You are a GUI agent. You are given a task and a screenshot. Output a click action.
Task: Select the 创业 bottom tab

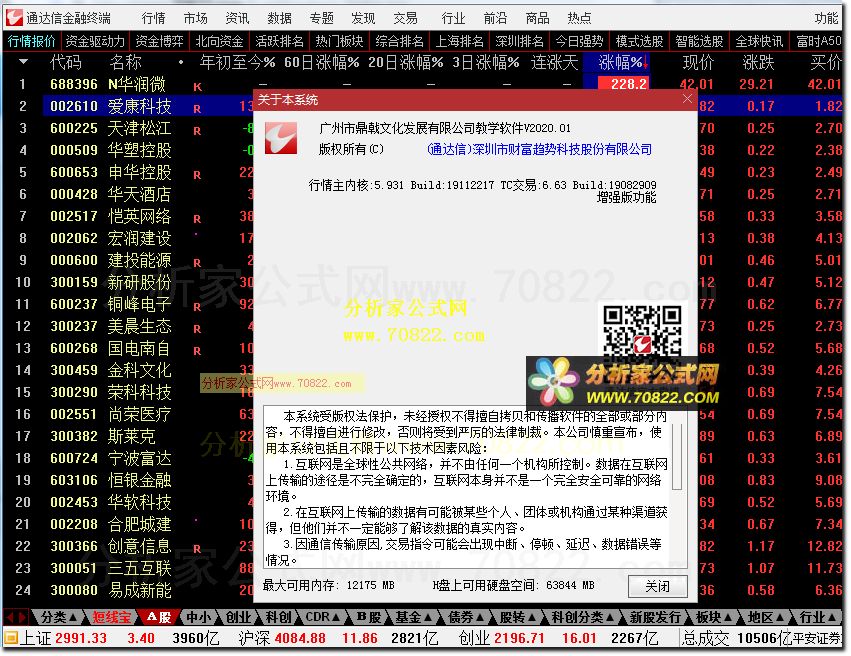[x=238, y=617]
